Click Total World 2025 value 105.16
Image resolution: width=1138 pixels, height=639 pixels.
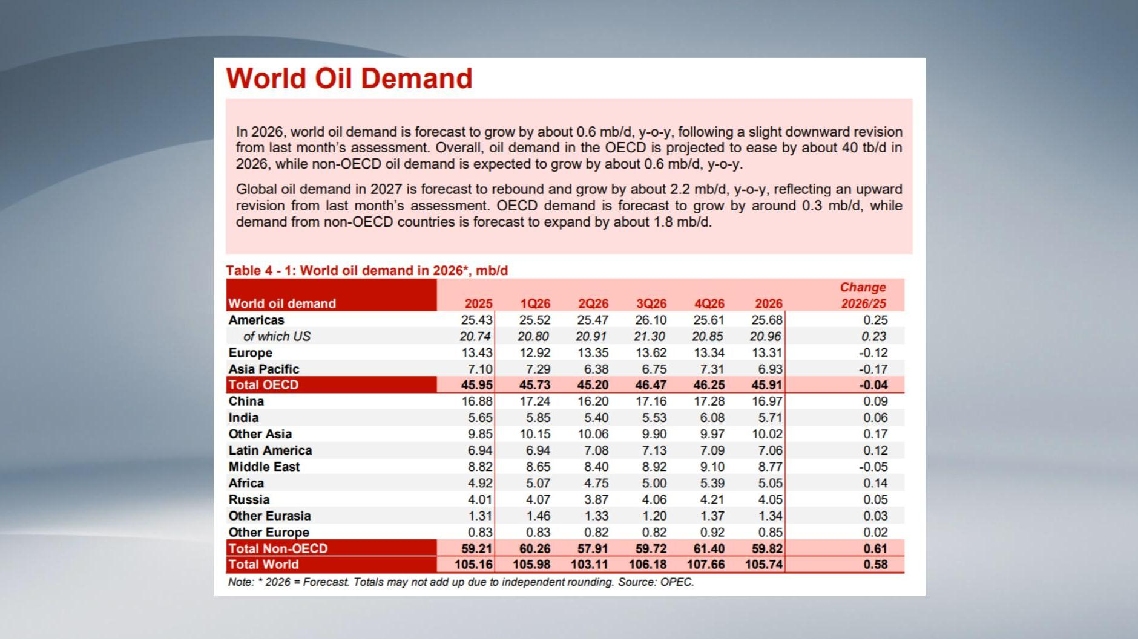pyautogui.click(x=474, y=564)
